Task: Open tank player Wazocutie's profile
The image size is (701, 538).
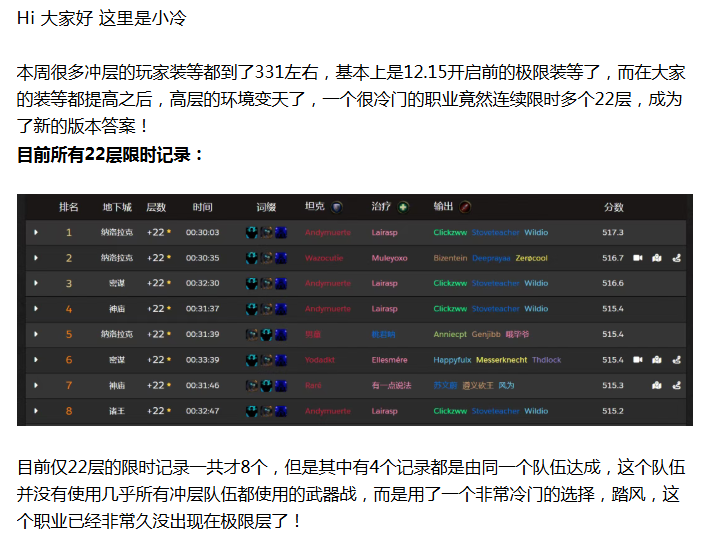Action: [x=324, y=258]
